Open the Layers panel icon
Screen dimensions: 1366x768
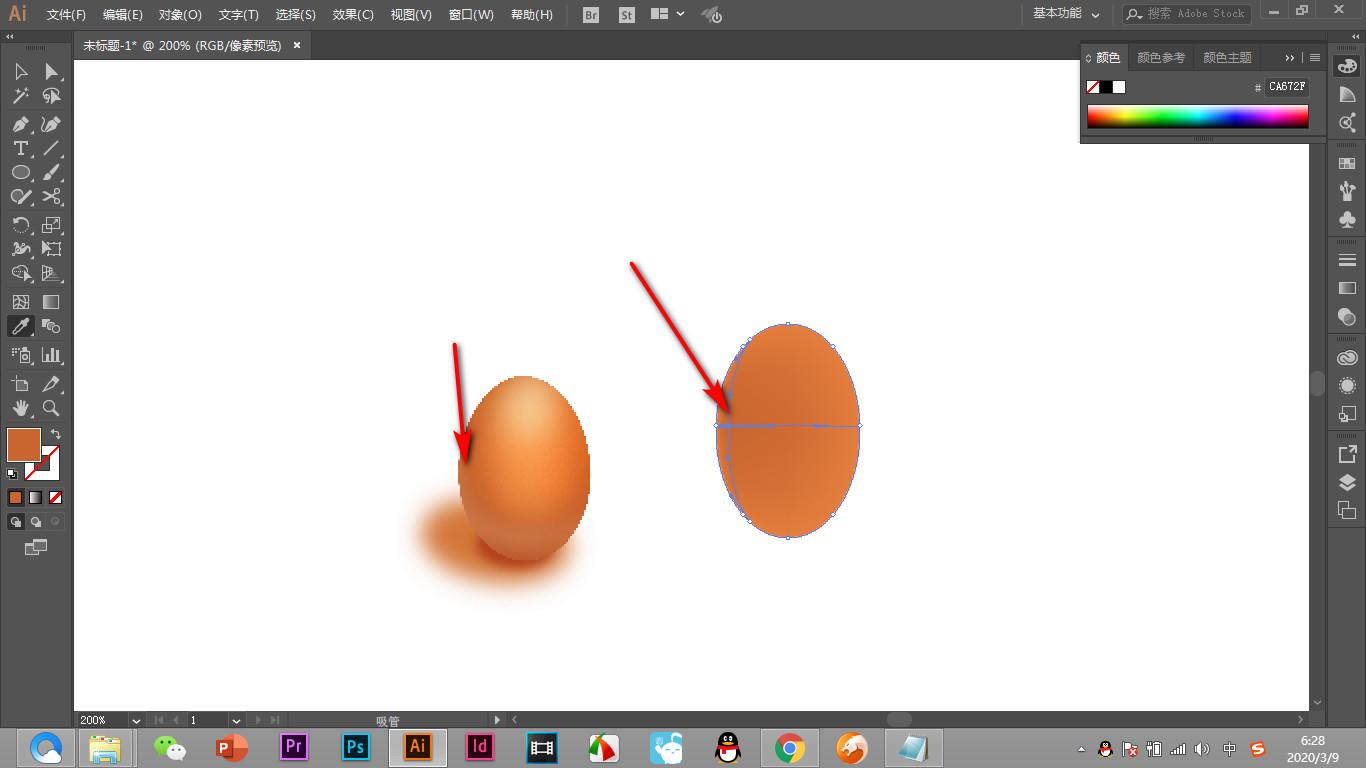pos(1347,482)
